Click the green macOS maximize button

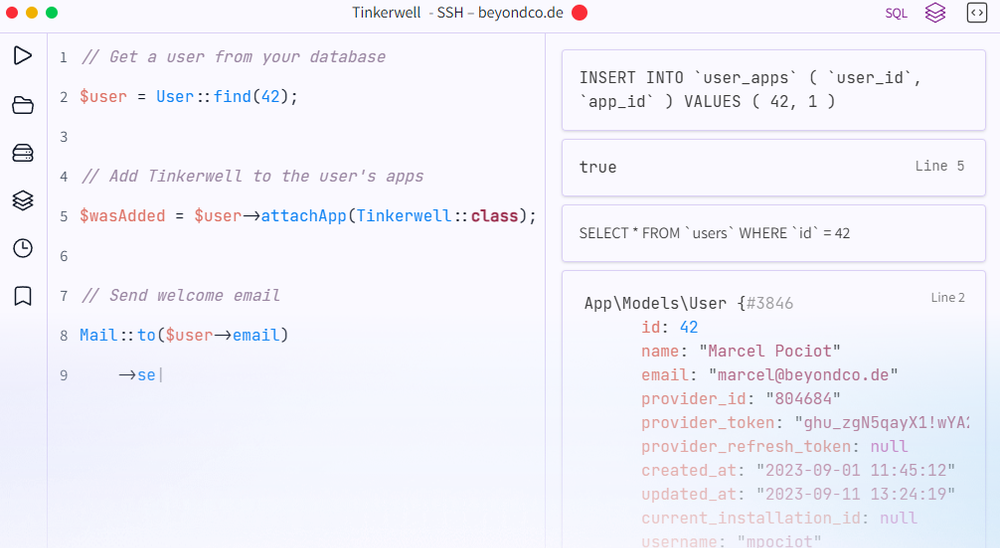52,13
